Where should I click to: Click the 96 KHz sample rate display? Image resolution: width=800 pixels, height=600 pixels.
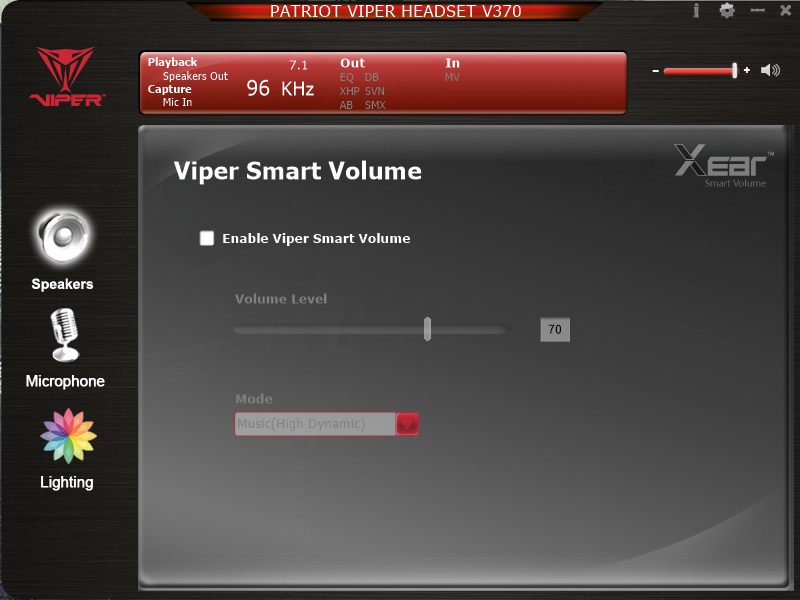(x=280, y=89)
